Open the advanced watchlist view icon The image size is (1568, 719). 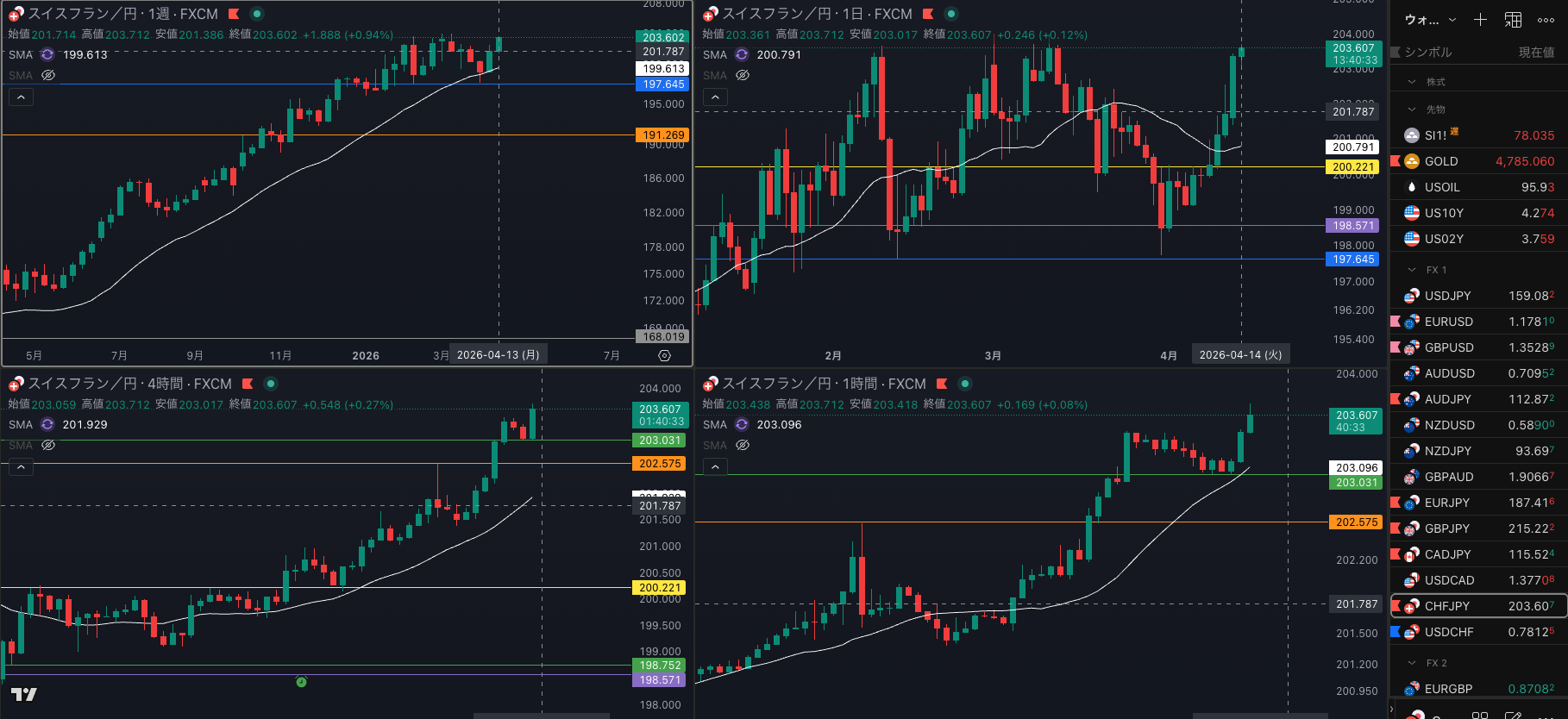tap(1513, 20)
